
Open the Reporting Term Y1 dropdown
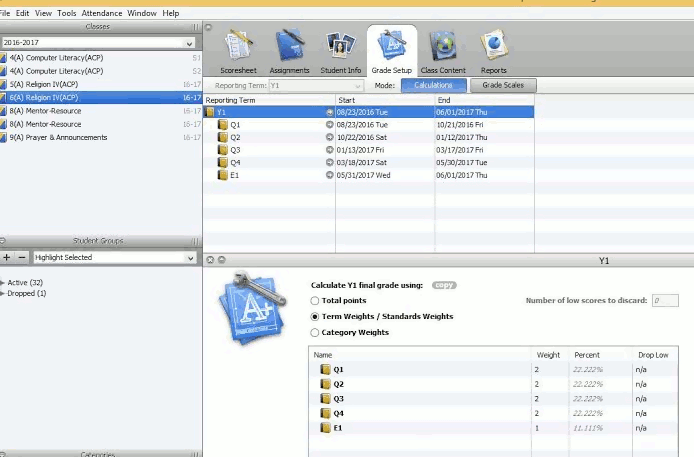pyautogui.click(x=316, y=85)
